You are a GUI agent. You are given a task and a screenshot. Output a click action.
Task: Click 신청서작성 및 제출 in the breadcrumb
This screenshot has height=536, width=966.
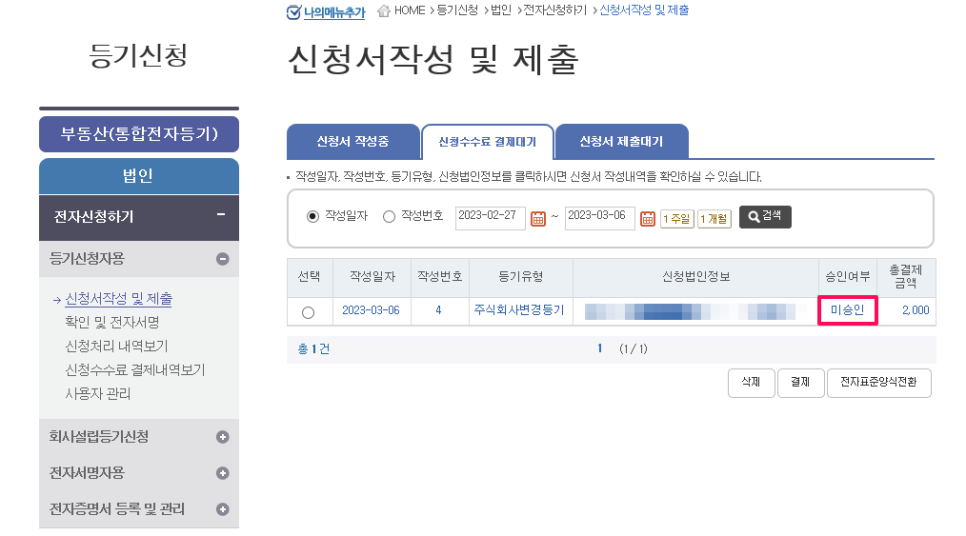pyautogui.click(x=644, y=10)
